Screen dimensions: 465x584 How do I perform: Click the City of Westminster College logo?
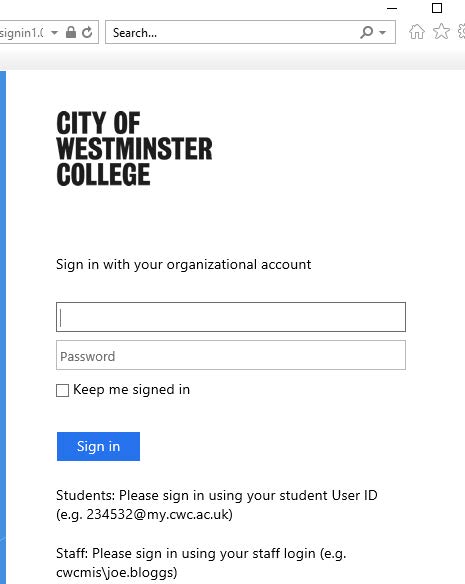click(x=134, y=148)
